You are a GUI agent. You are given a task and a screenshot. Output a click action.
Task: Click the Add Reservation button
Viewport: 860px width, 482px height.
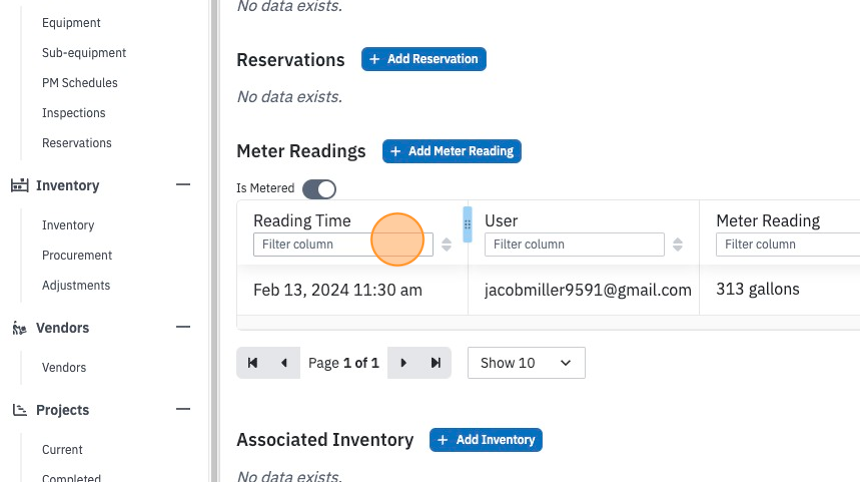[423, 59]
